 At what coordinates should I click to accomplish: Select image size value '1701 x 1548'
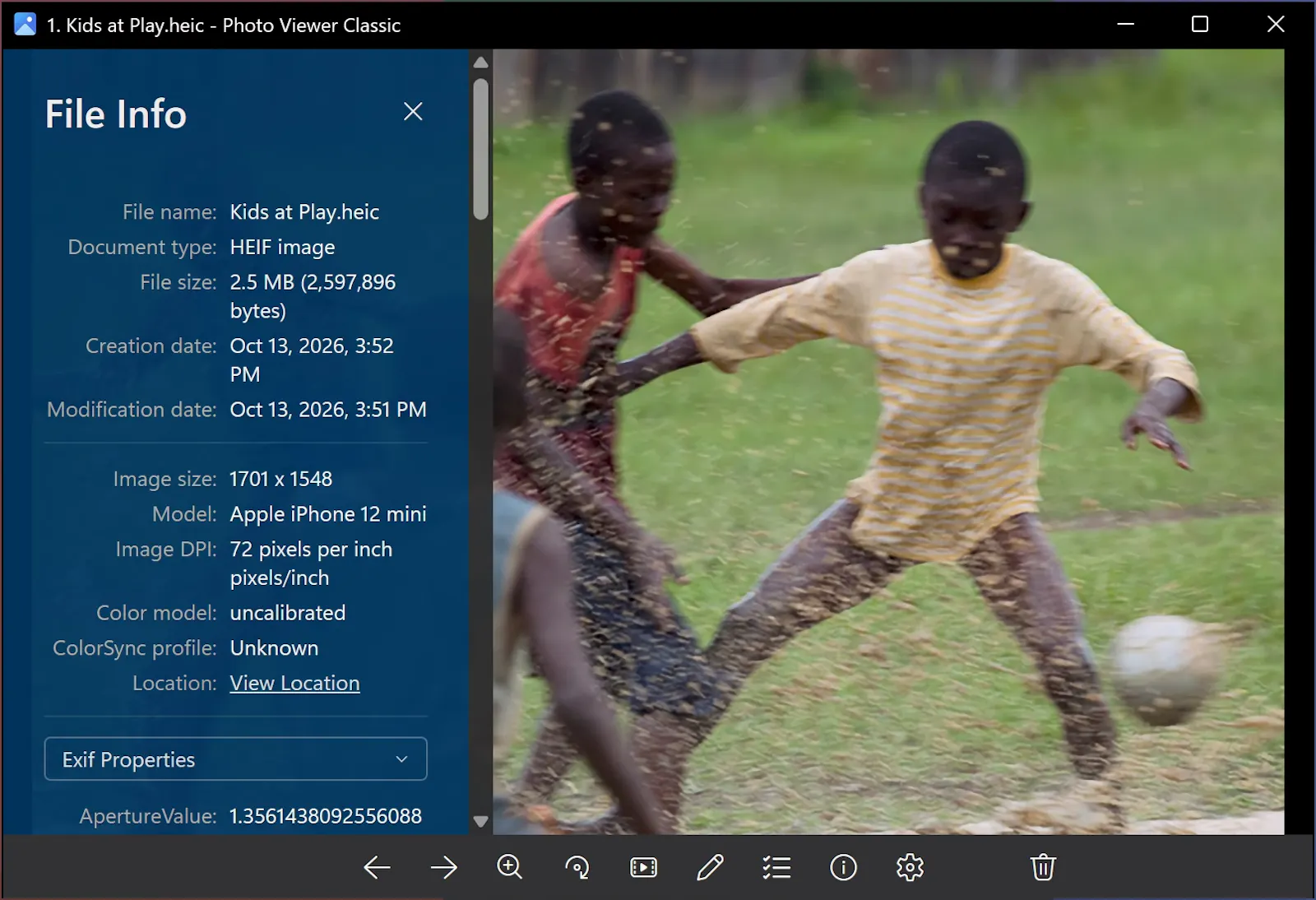280,479
